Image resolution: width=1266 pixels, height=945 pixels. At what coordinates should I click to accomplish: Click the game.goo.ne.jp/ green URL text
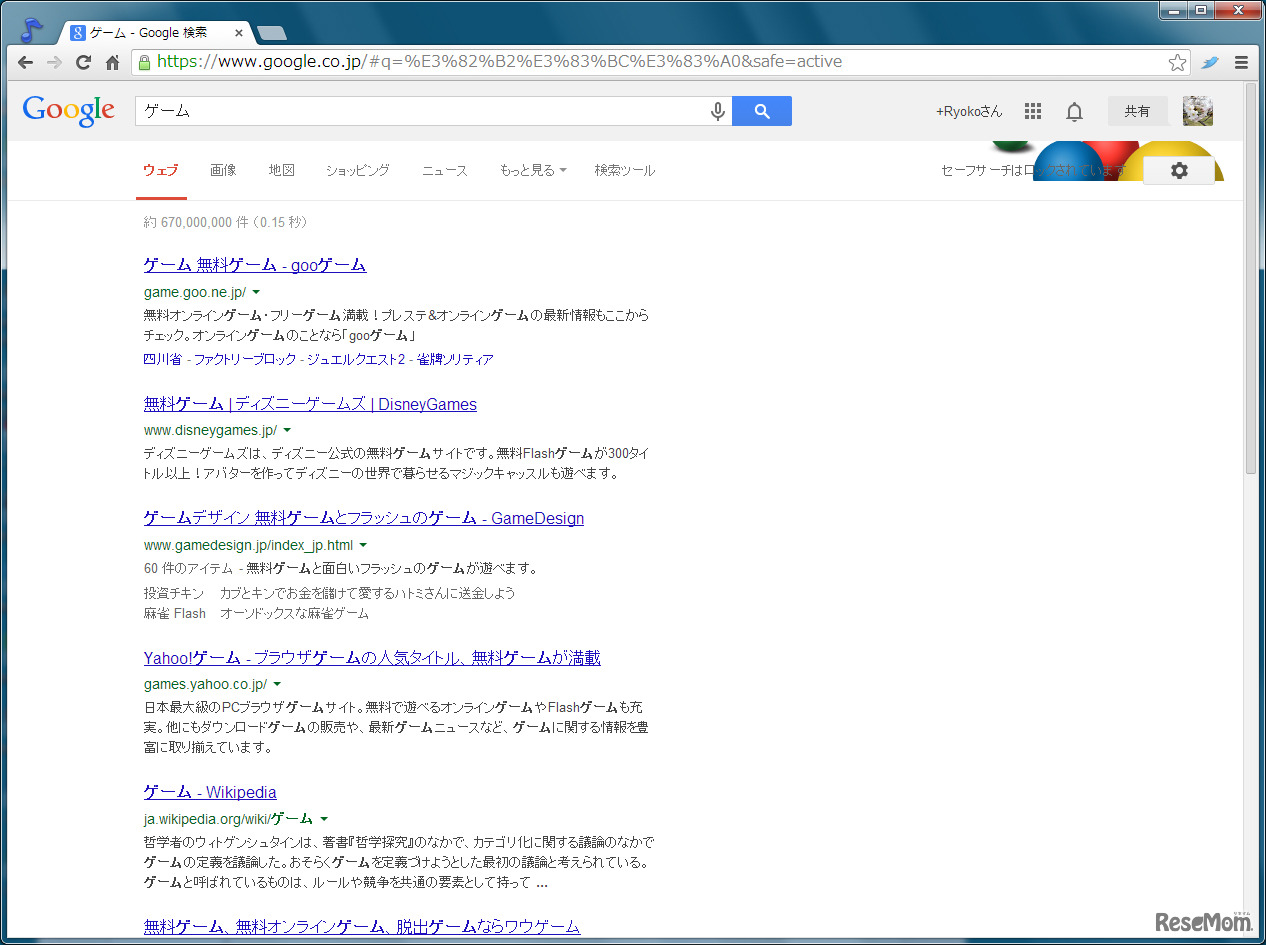195,292
